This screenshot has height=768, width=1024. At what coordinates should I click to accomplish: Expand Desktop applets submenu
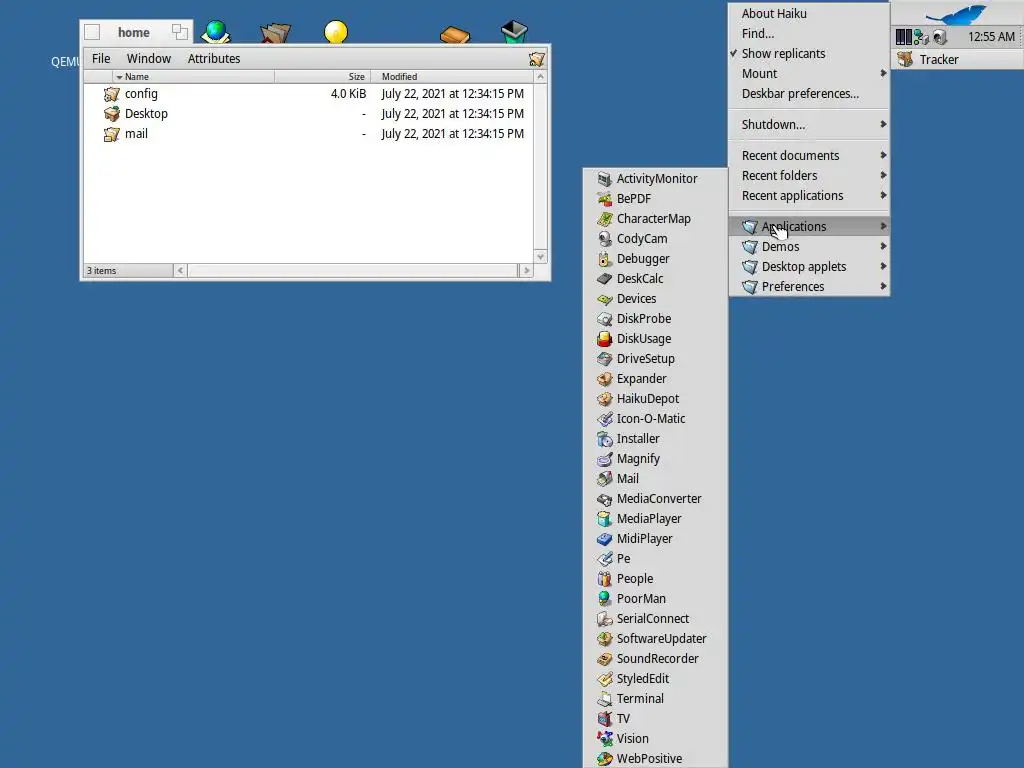tap(808, 266)
